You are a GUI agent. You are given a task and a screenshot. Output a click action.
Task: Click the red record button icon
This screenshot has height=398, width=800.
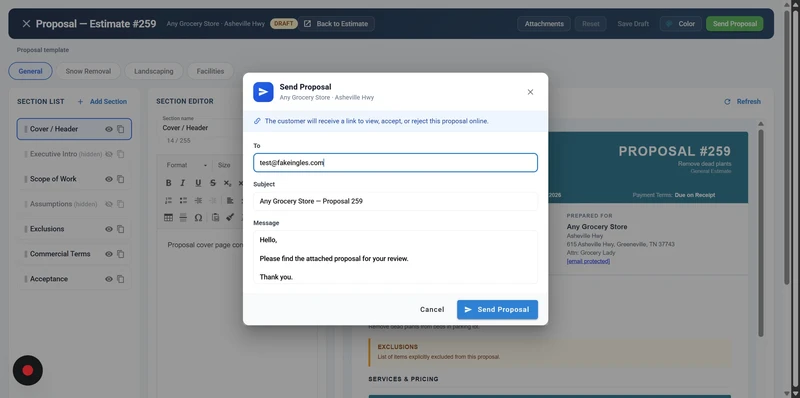[x=28, y=370]
